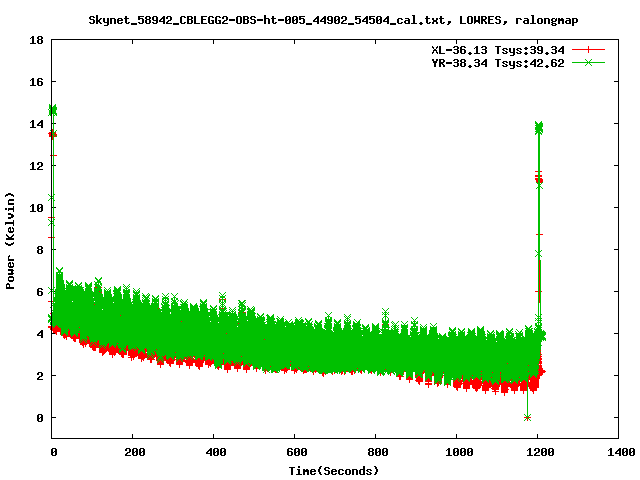Click the Power (Kelvin) y-axis label

click(10, 241)
